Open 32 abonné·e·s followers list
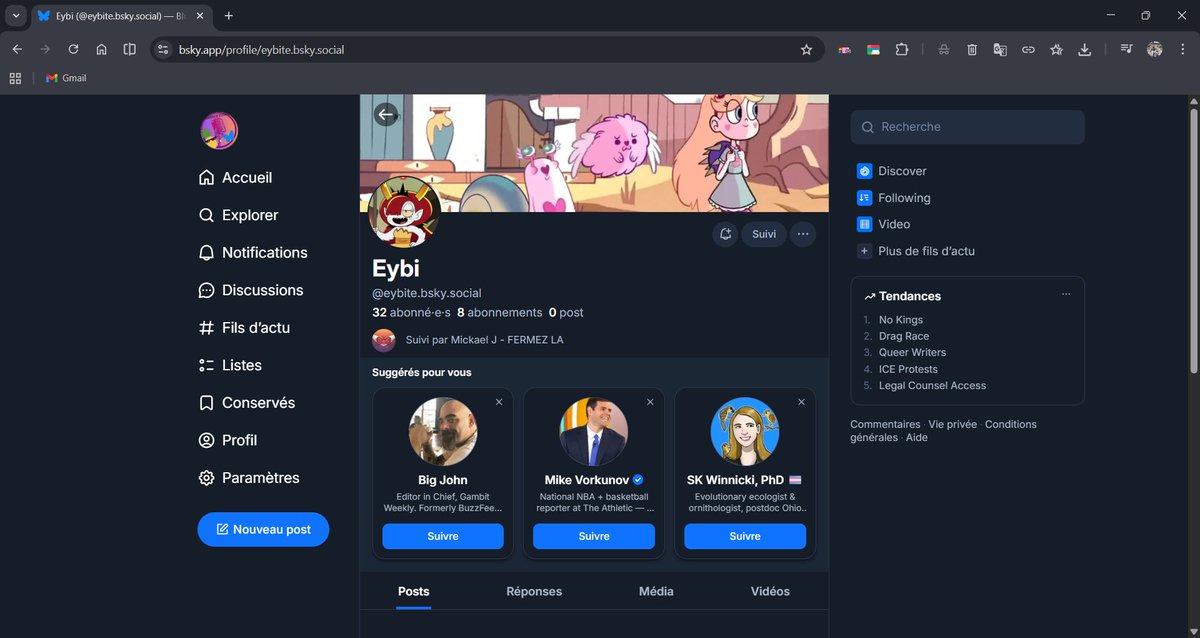This screenshot has width=1200, height=638. pos(411,312)
